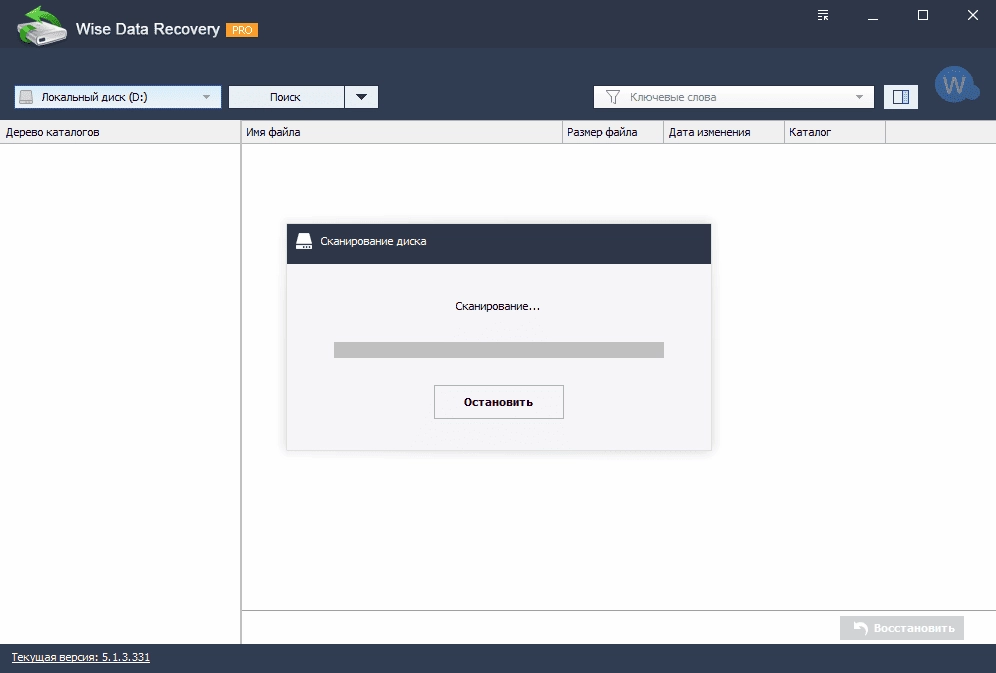Sort by the Имя файла column header
The width and height of the screenshot is (996, 673).
tap(401, 132)
